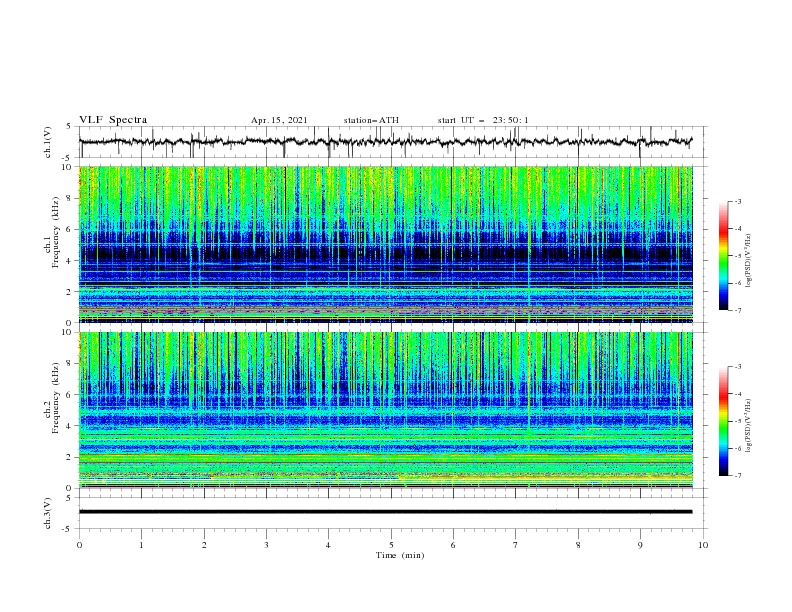Screen dimensions: 792x612
Task: Click the "station=ATH" label
Action: click(x=371, y=120)
